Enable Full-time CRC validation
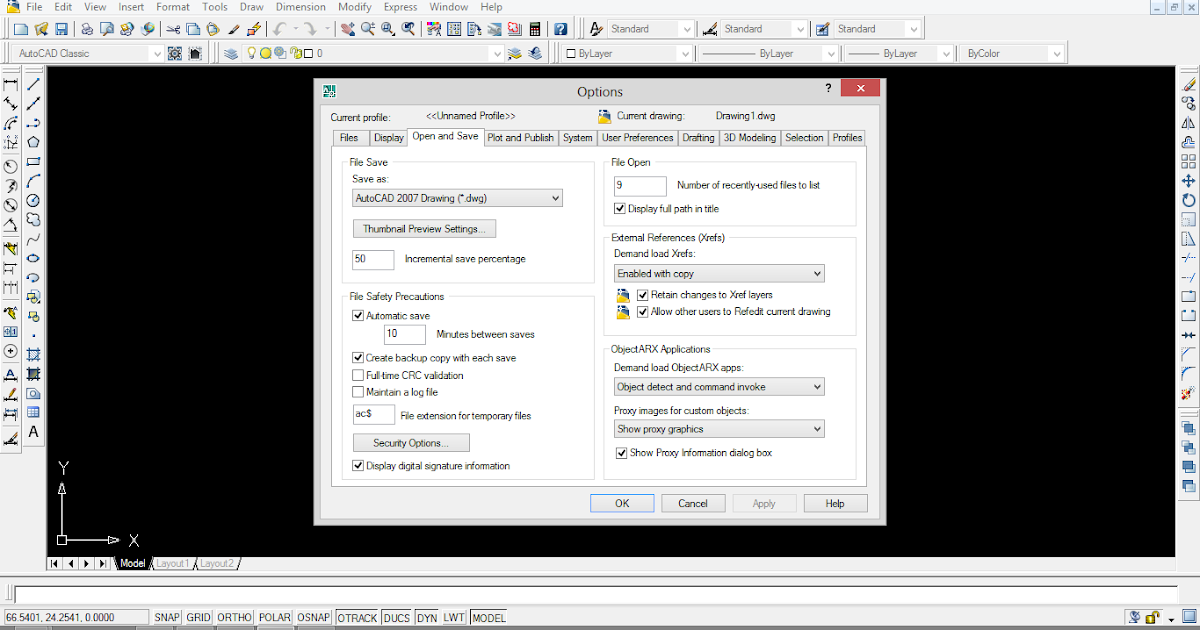 358,376
